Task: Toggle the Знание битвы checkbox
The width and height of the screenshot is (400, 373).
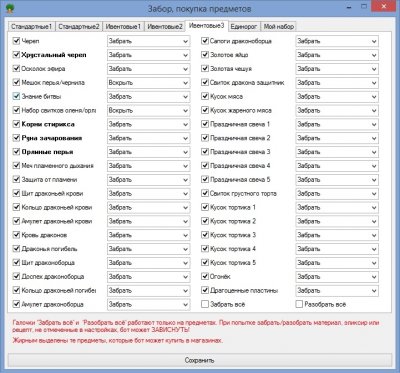Action: click(16, 96)
